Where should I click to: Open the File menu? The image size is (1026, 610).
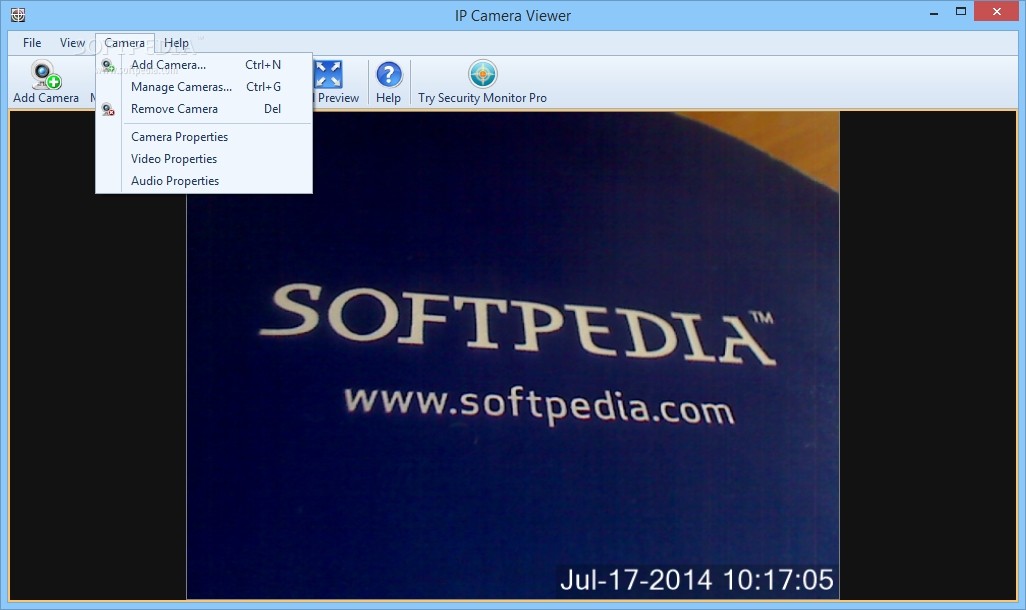(x=32, y=43)
